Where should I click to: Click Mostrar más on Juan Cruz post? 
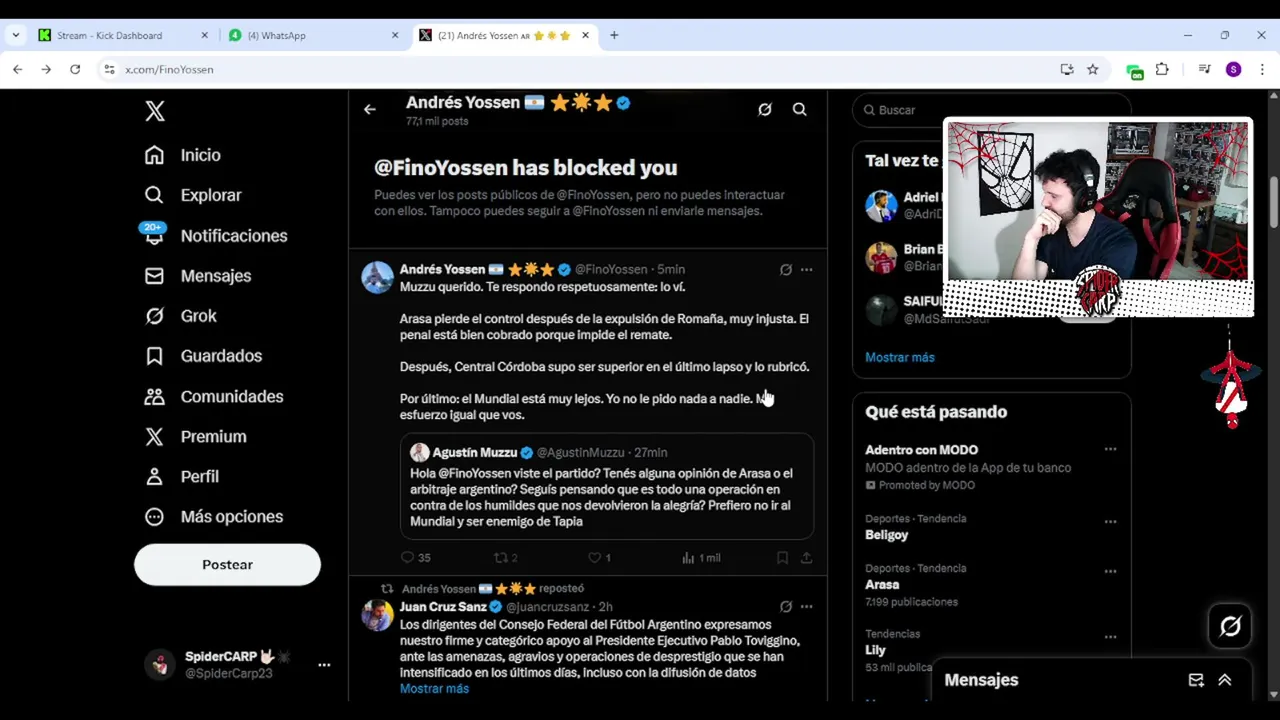(x=434, y=689)
